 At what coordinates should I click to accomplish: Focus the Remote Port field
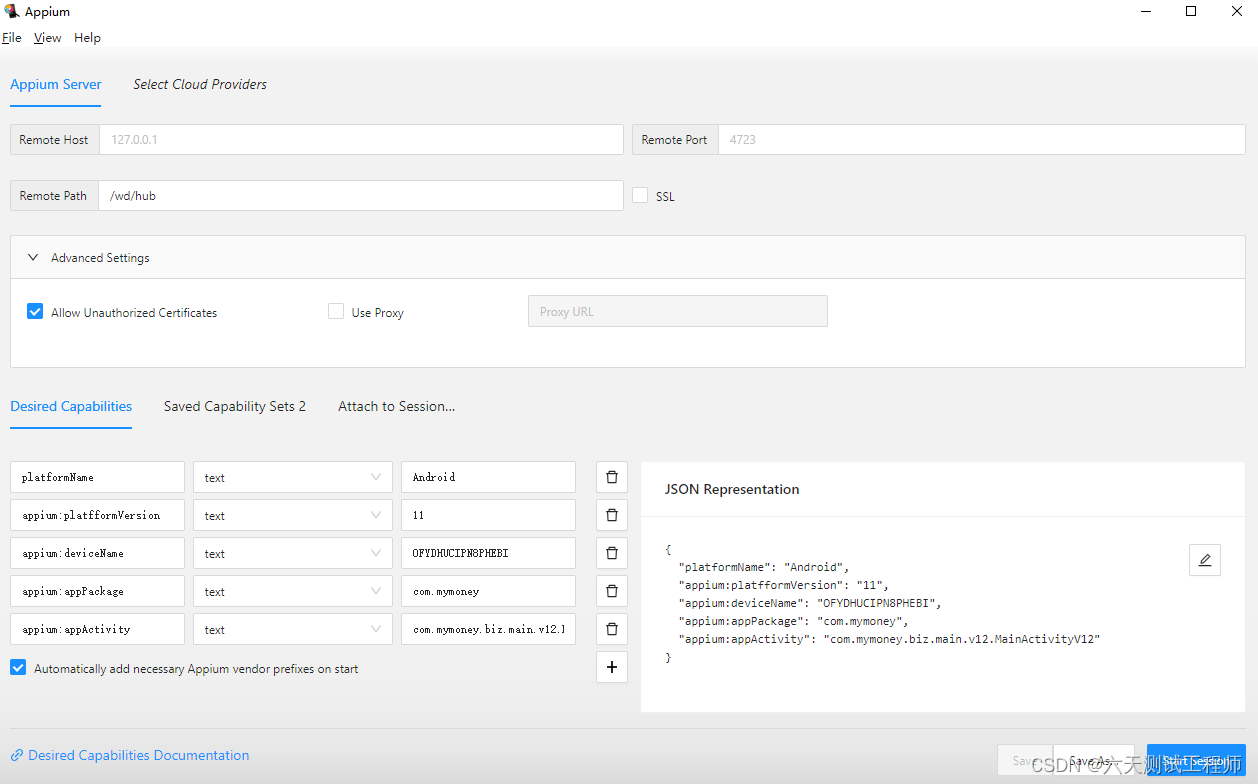981,140
